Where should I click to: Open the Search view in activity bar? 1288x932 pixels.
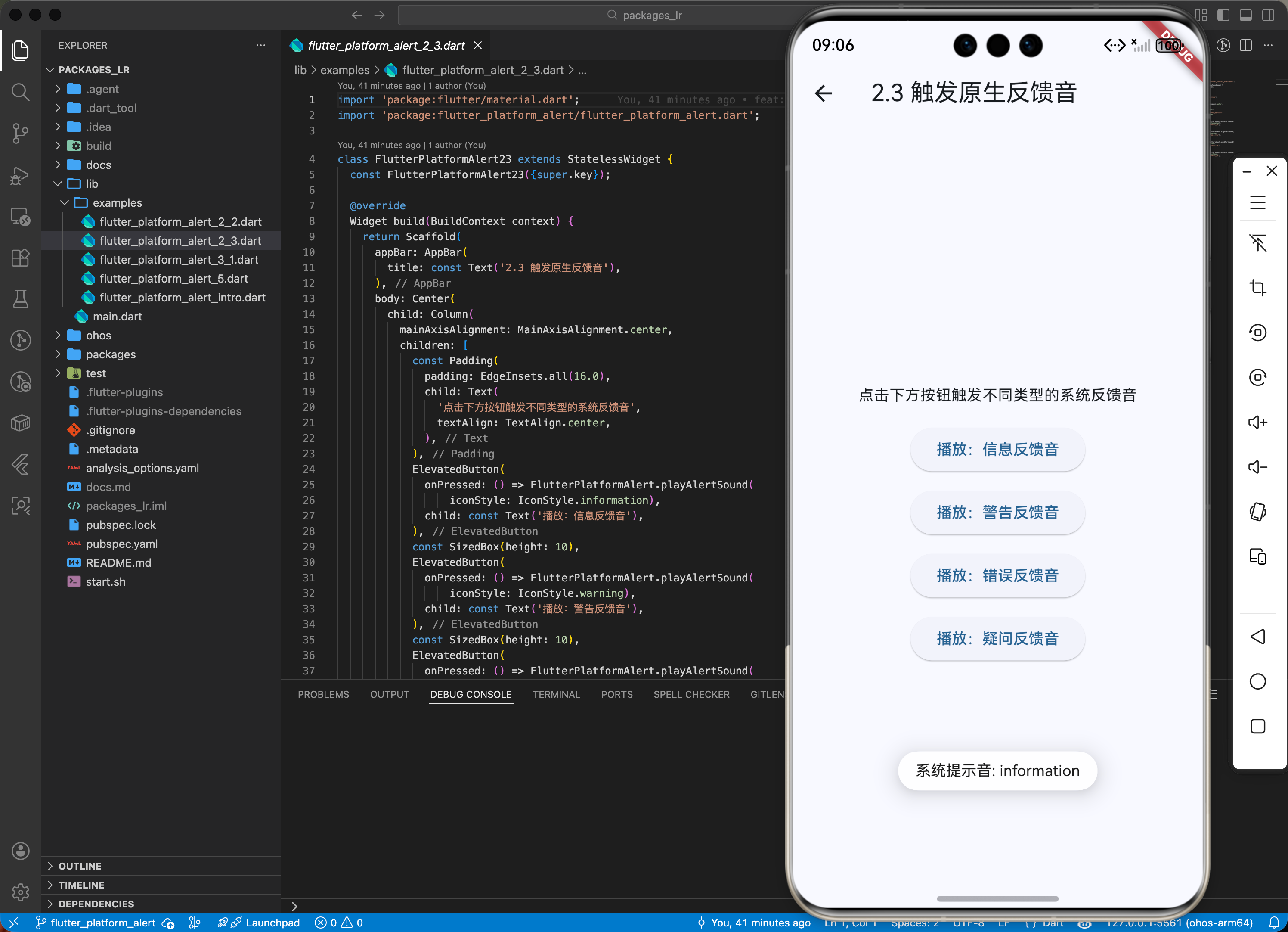point(20,91)
